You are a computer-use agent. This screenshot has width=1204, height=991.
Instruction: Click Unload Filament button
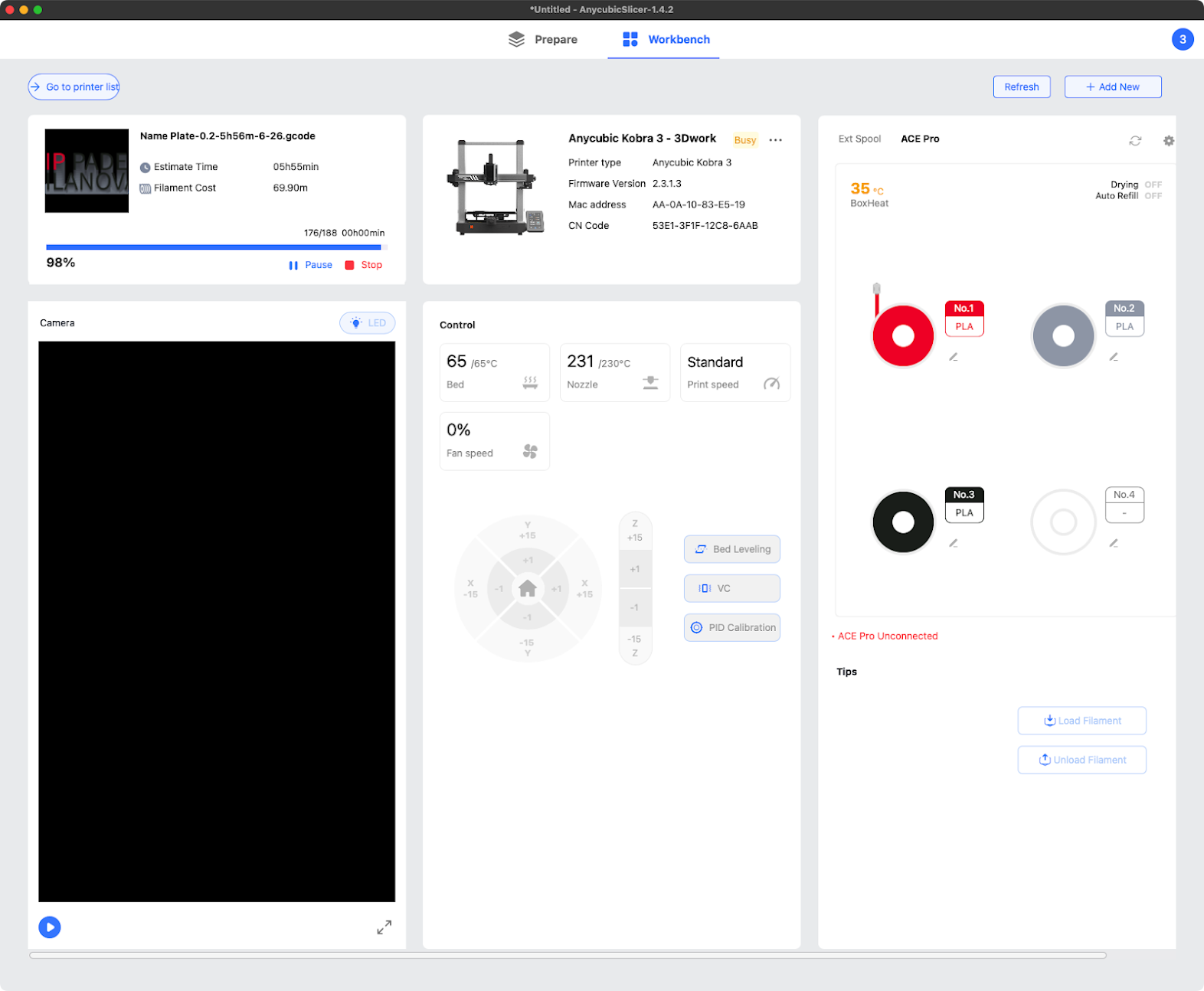[x=1081, y=760]
